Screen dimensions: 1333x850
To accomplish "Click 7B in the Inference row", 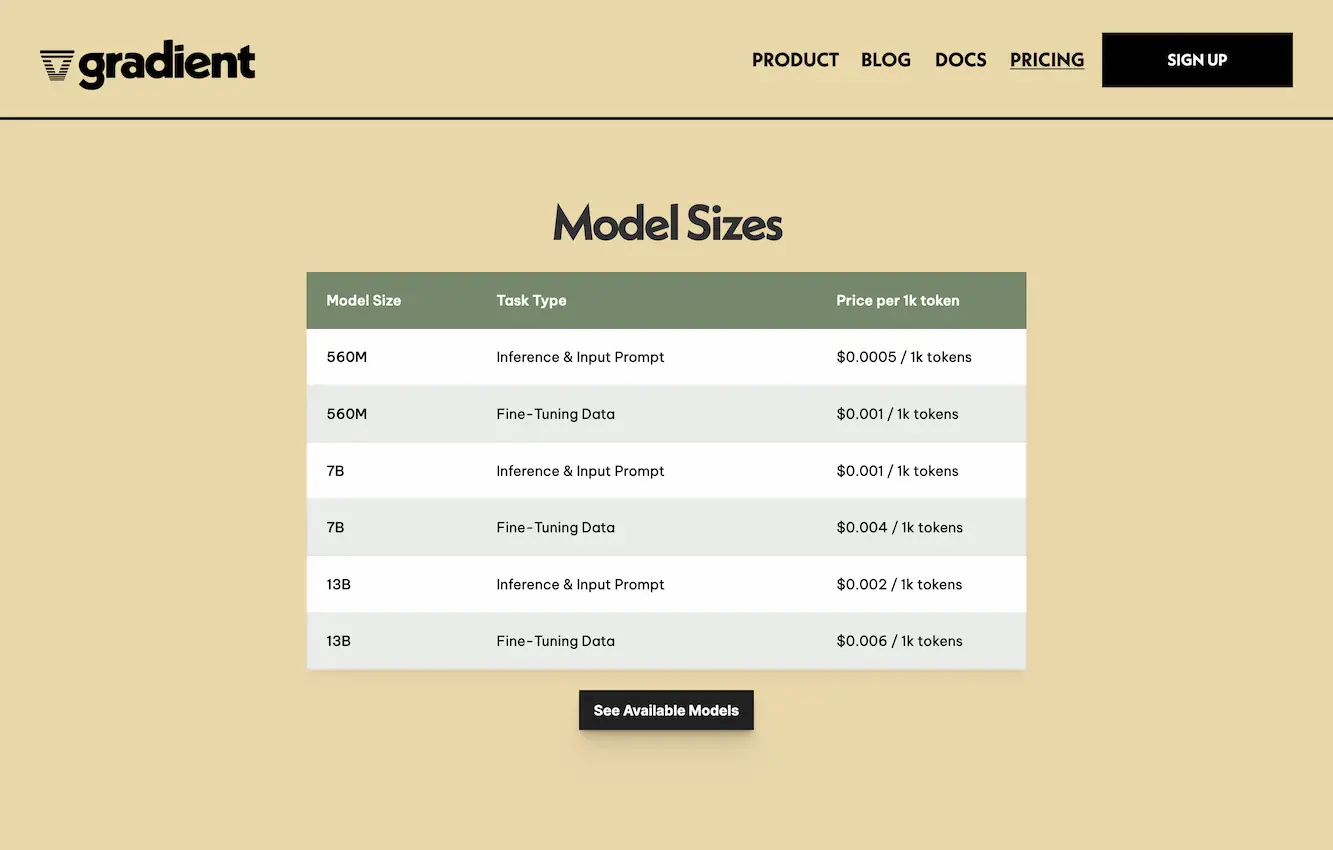I will coord(335,471).
